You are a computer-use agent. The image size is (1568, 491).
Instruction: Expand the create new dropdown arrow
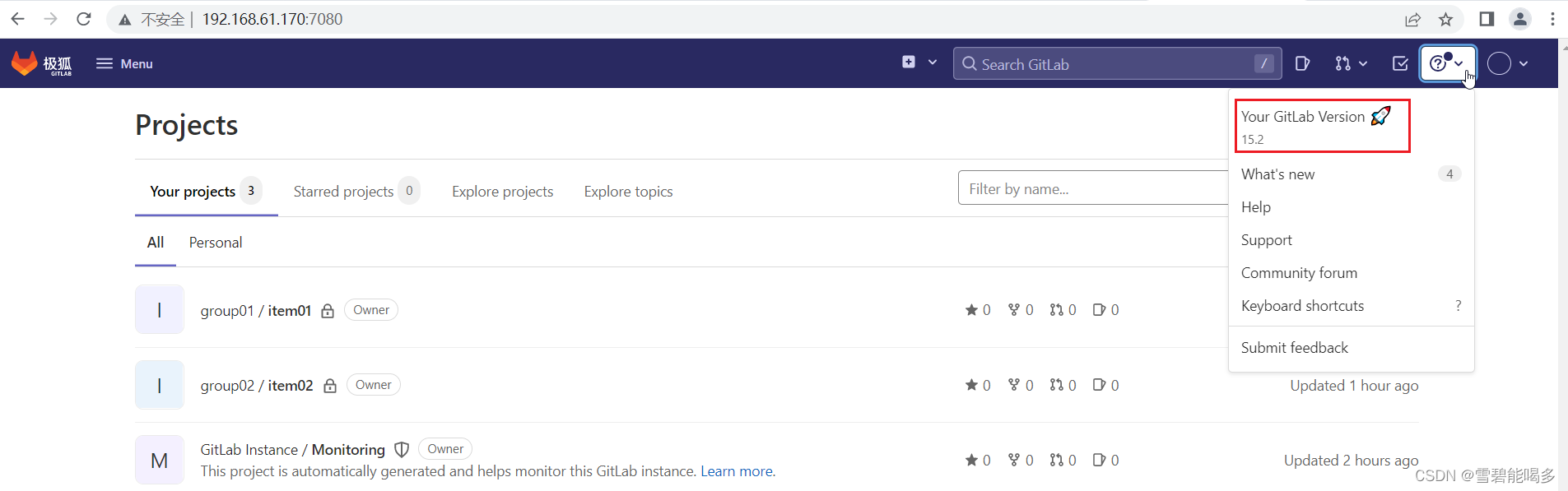point(933,63)
